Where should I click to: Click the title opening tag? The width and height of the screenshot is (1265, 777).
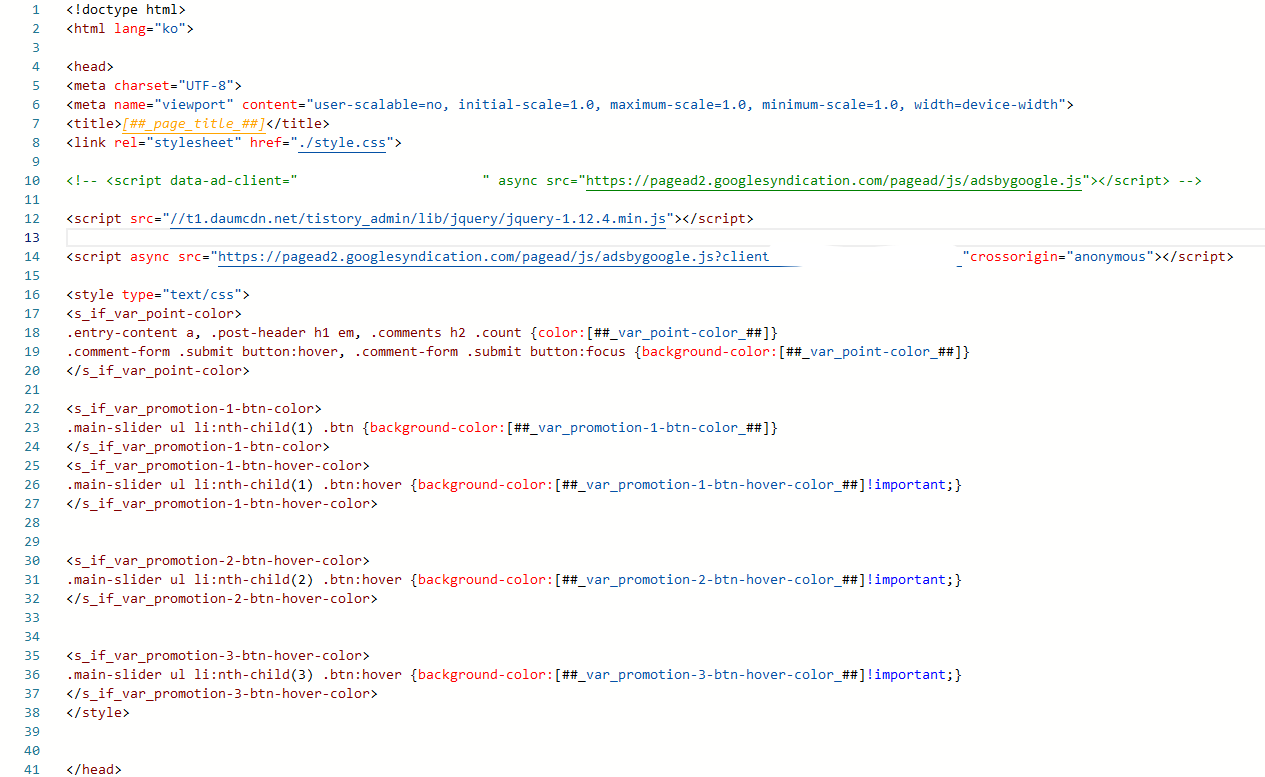(94, 123)
